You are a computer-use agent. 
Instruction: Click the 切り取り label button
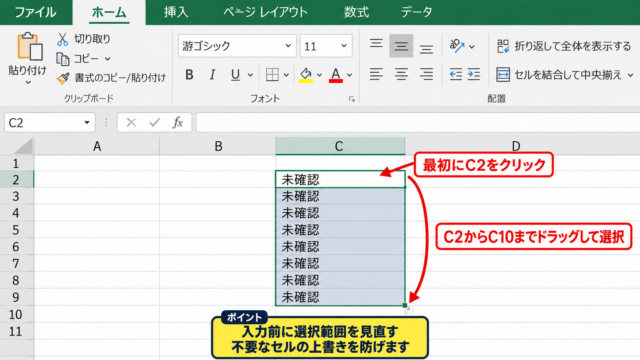[x=92, y=39]
